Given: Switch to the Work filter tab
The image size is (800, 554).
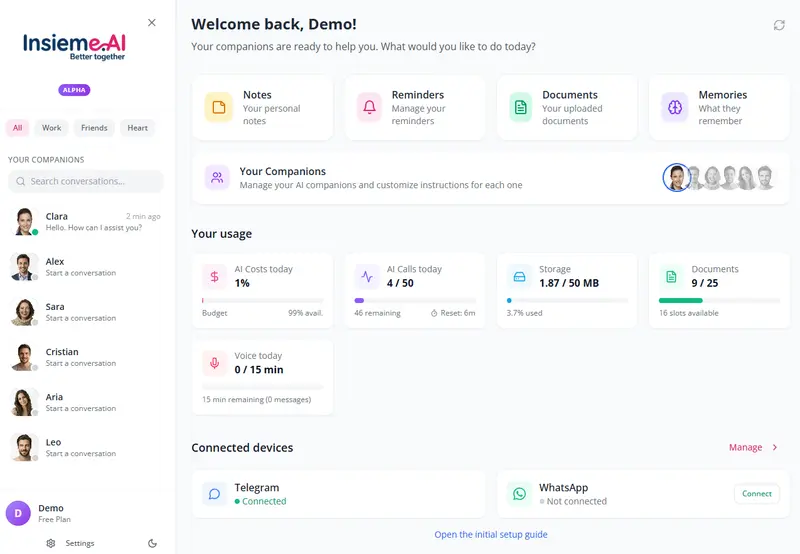Looking at the screenshot, I should pos(51,128).
